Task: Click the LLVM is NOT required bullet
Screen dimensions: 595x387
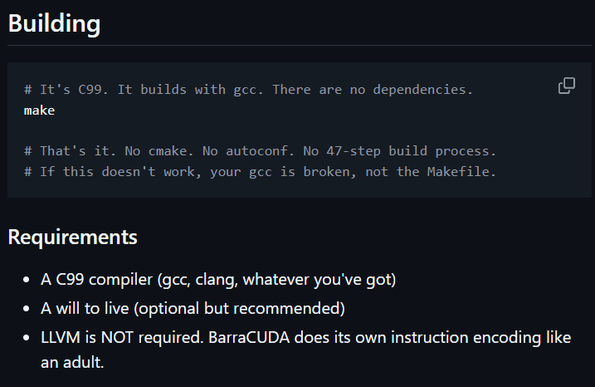Action: tap(306, 349)
